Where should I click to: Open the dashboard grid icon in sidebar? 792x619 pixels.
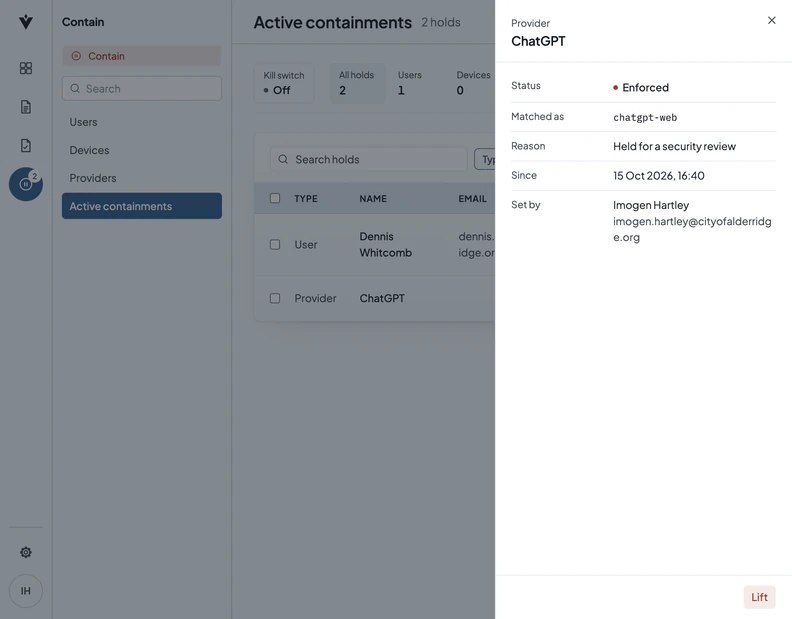(26, 68)
